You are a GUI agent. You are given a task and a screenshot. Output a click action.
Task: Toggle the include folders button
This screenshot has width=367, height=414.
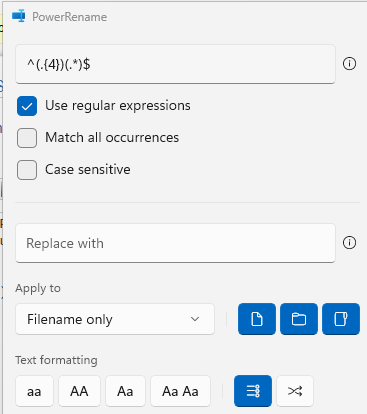pos(299,319)
